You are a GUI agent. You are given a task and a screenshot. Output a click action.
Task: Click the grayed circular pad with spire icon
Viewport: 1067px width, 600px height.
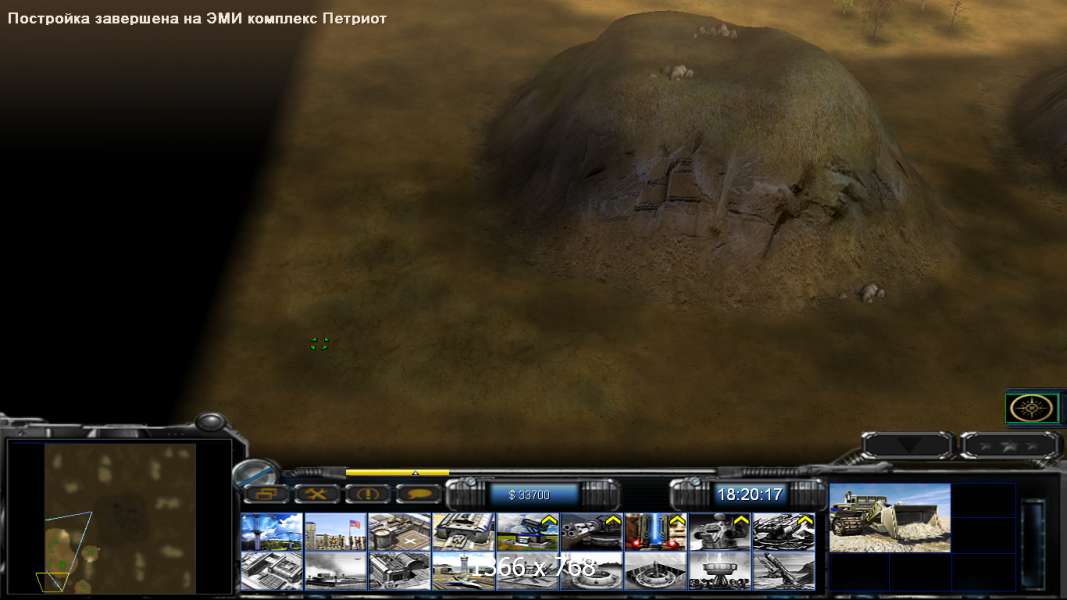click(x=655, y=570)
